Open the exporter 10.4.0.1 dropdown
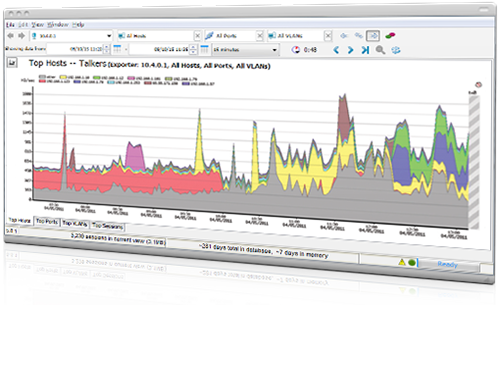The width and height of the screenshot is (500, 375). [x=71, y=36]
